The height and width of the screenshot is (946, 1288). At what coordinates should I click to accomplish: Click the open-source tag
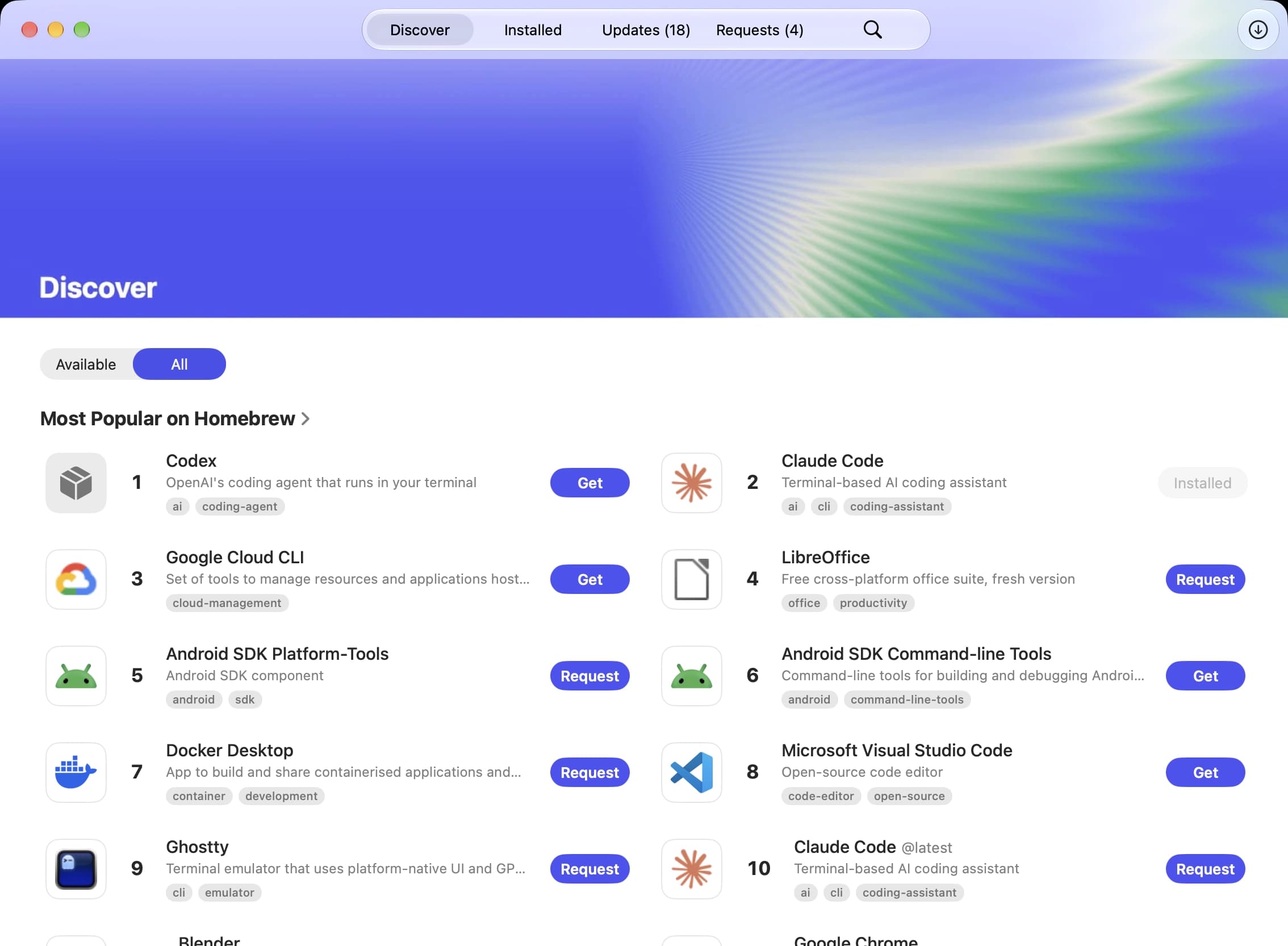(909, 796)
